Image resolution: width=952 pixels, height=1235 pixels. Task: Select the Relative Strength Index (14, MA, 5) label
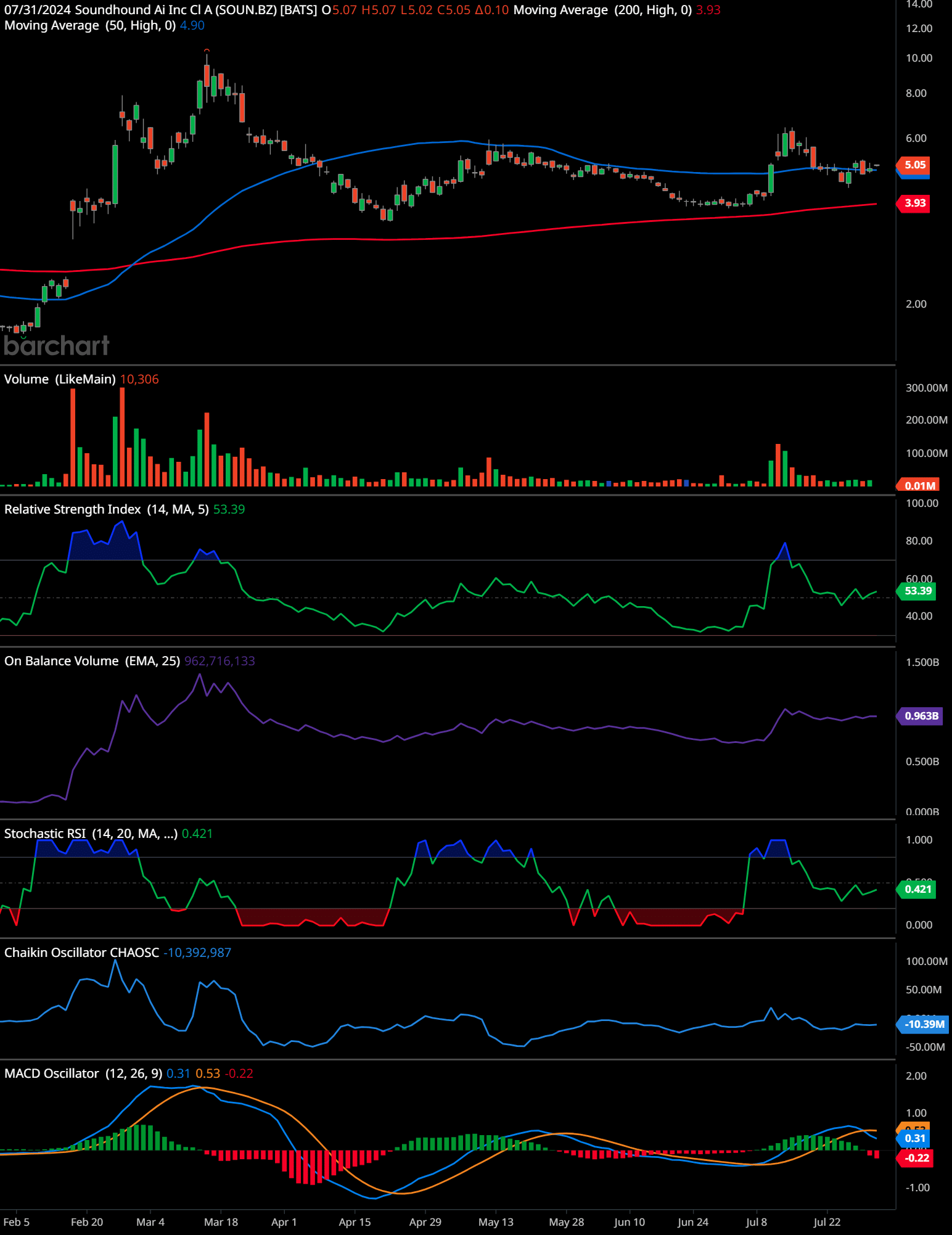point(107,509)
